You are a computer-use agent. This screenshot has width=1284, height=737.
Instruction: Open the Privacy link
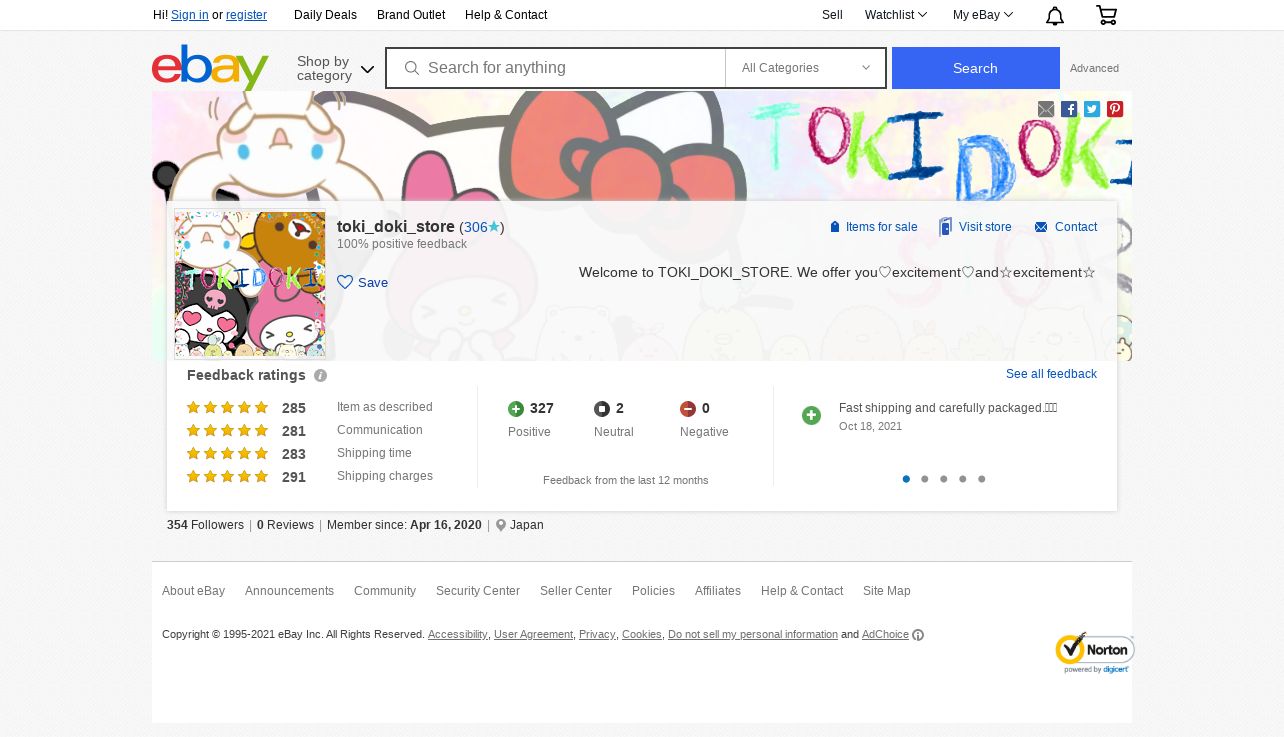click(597, 635)
